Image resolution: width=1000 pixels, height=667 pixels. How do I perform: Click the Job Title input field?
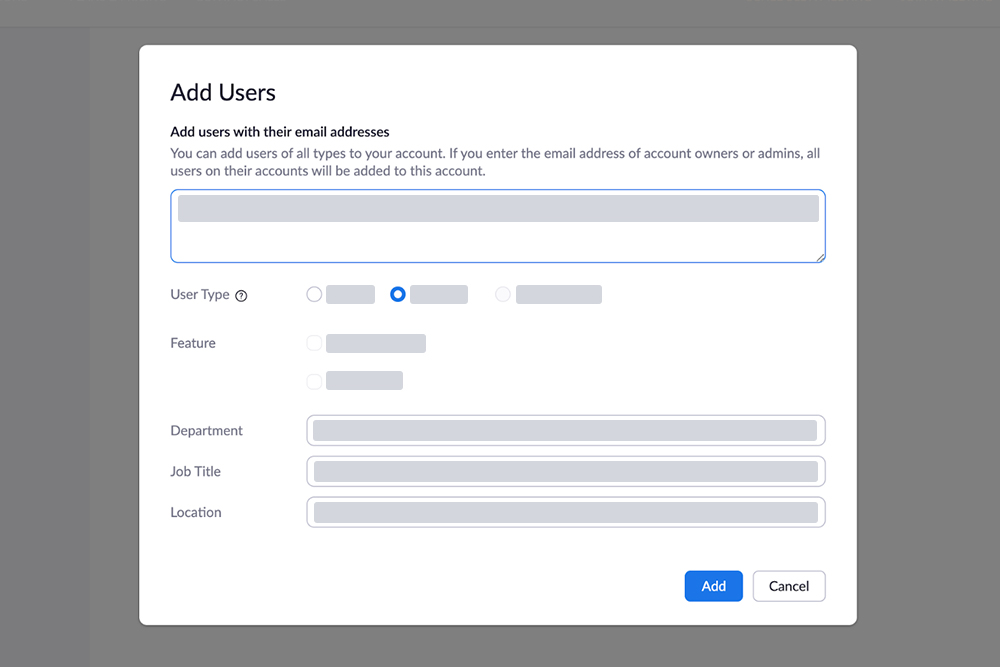[565, 471]
